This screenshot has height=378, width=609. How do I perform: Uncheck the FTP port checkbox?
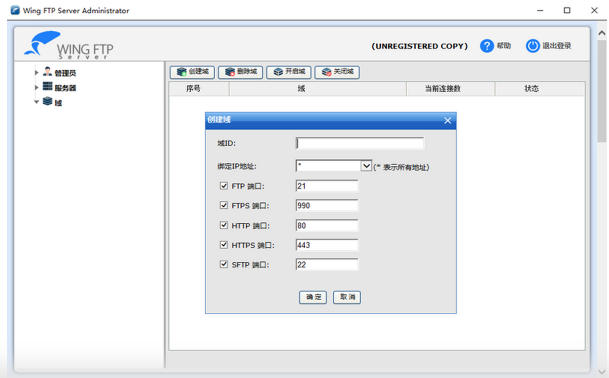pyautogui.click(x=224, y=186)
